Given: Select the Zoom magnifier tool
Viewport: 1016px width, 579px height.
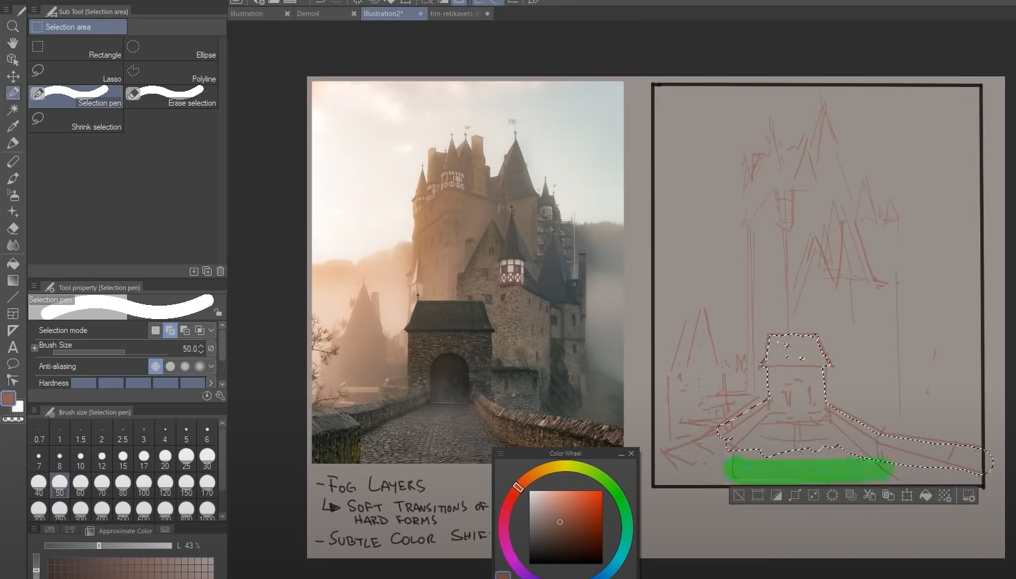Looking at the screenshot, I should pyautogui.click(x=13, y=27).
